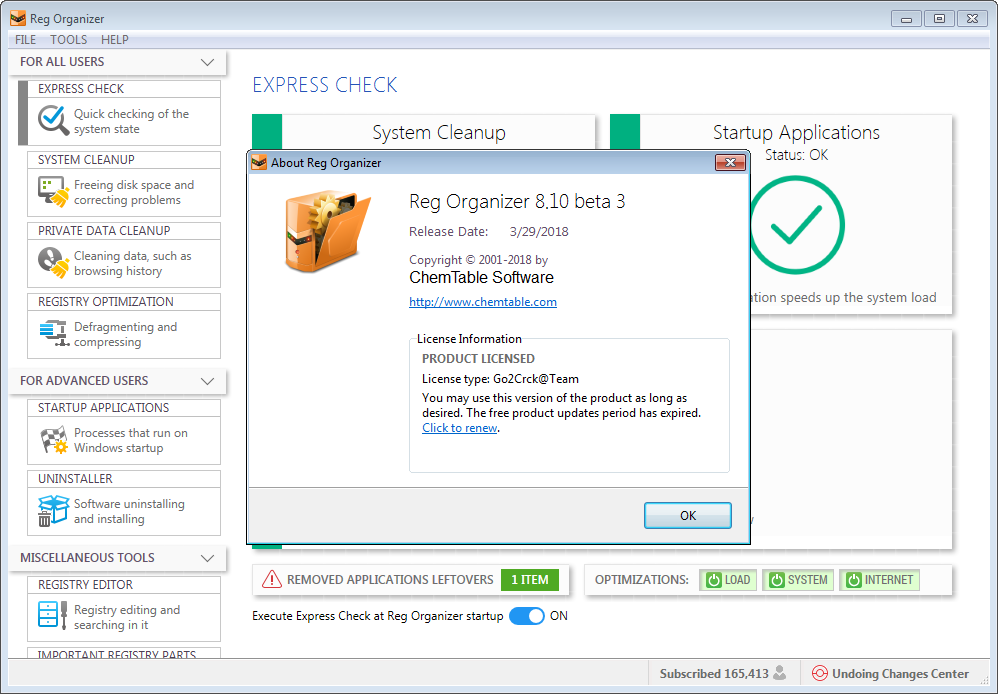
Task: Open the IMPORTANT REGISTRY PARTS section
Action: (124, 653)
